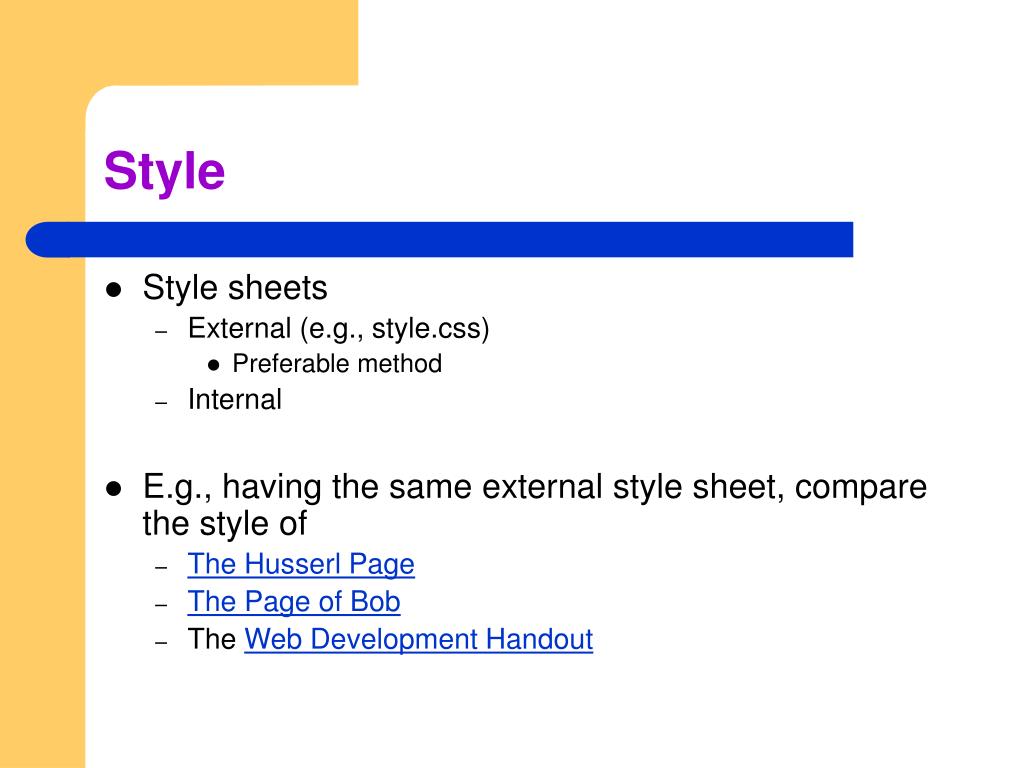Screen dimensions: 1024x768
Task: Select the purple Style title
Action: click(165, 172)
